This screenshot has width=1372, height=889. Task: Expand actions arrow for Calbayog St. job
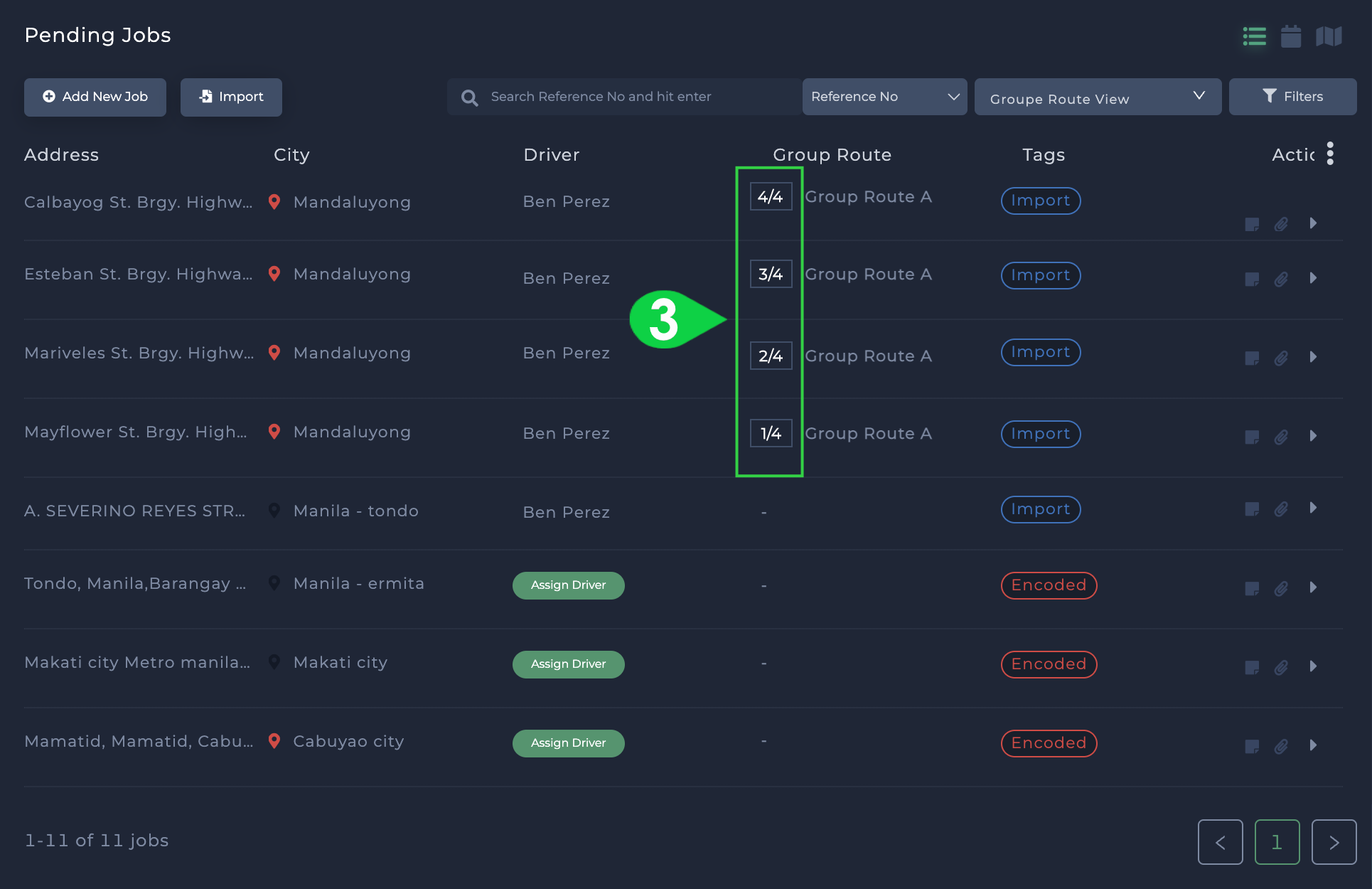point(1313,223)
